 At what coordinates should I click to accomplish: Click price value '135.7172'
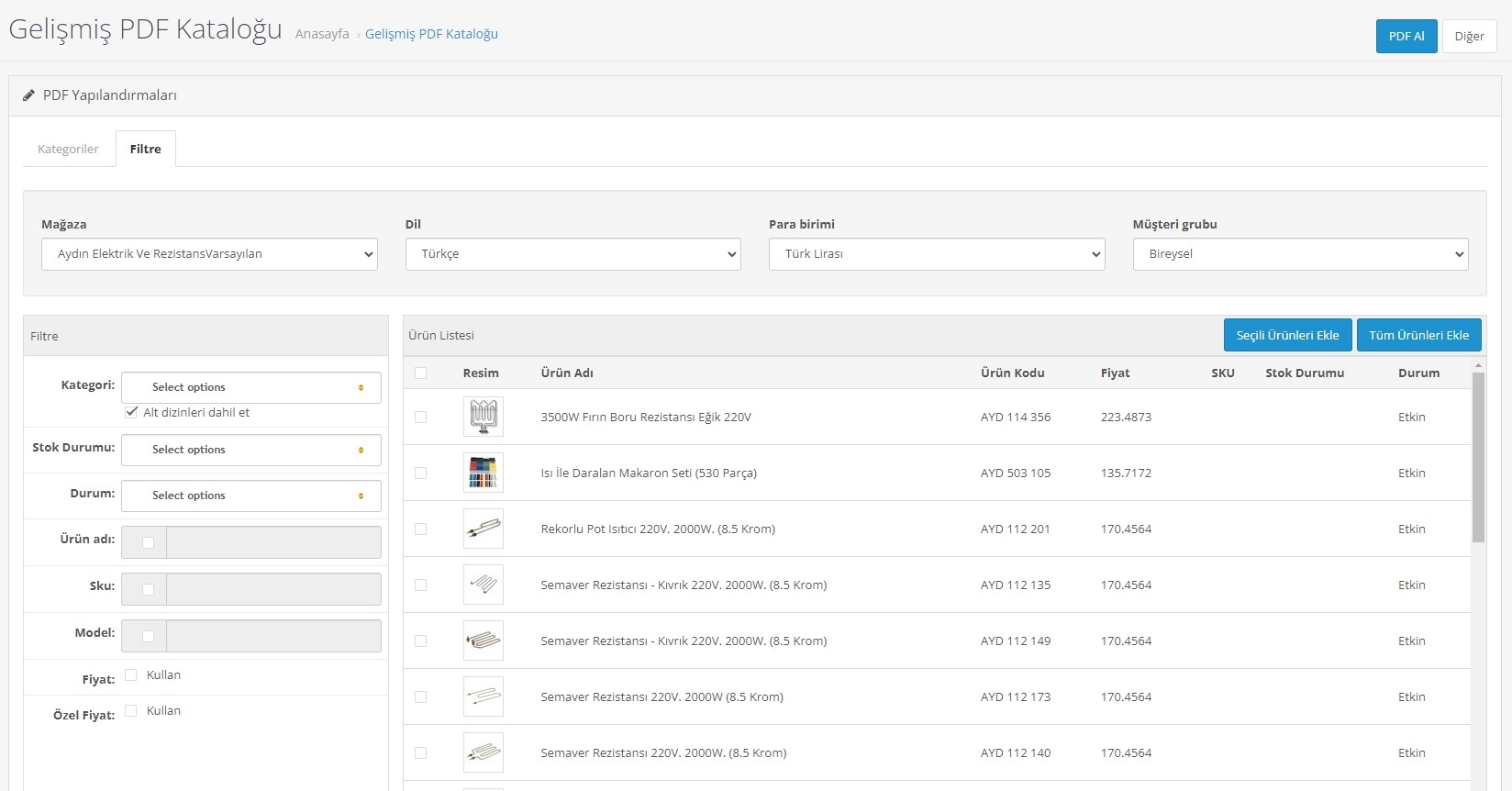(x=1126, y=473)
